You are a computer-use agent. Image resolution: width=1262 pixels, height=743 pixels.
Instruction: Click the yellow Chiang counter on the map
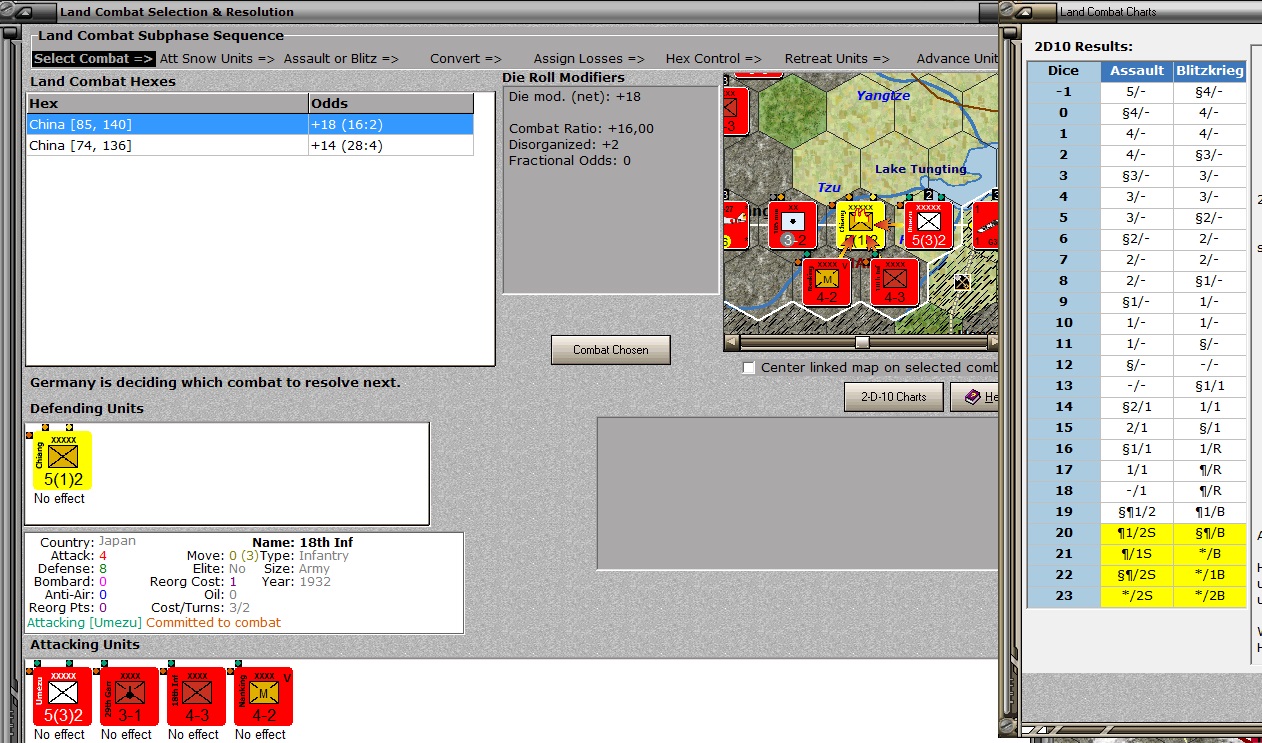[860, 225]
